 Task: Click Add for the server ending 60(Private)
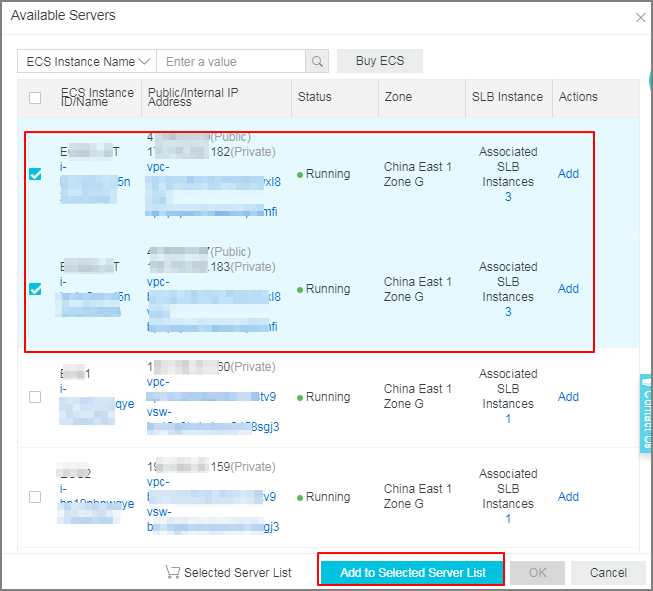click(x=568, y=396)
